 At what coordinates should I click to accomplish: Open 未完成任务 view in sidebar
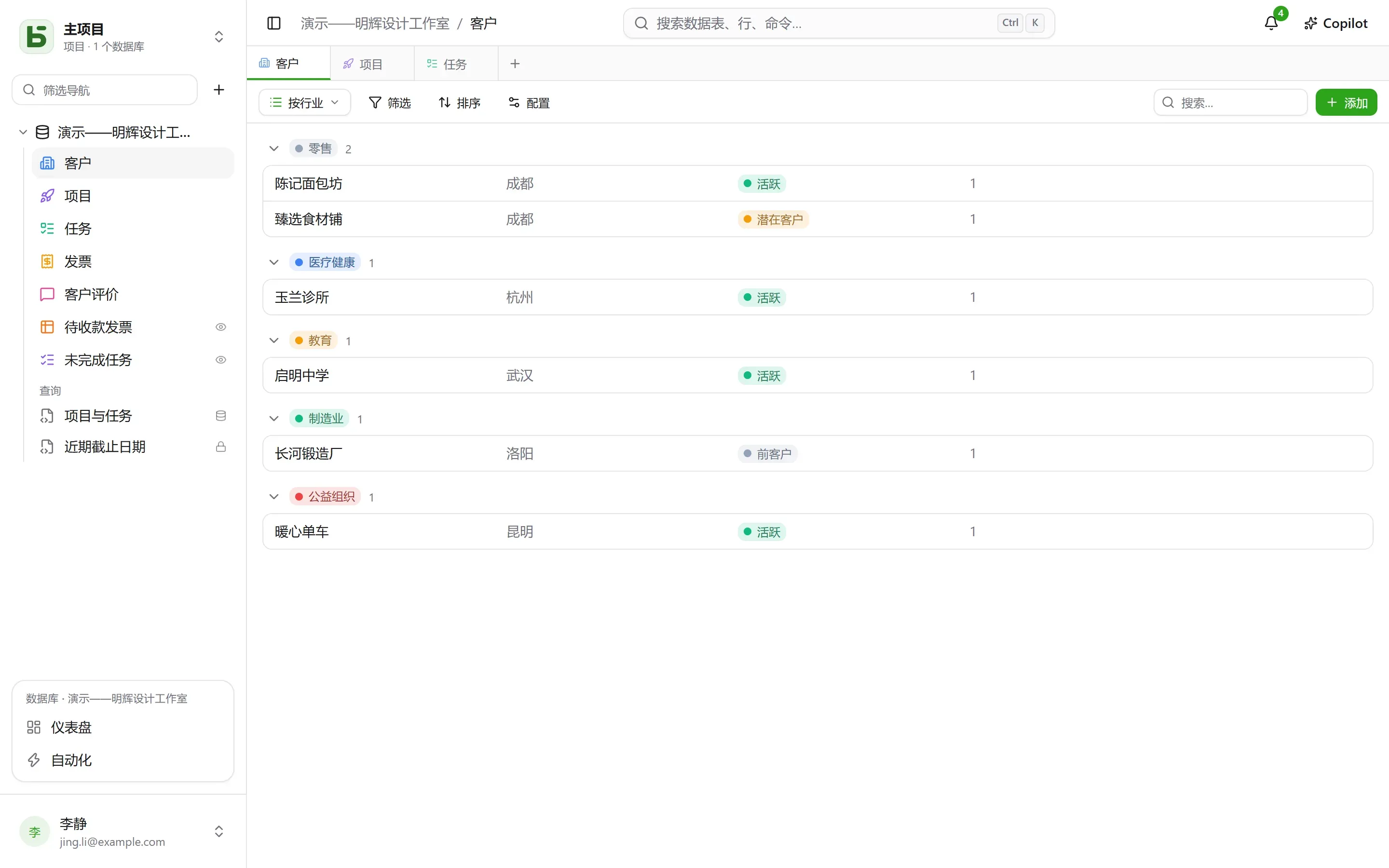point(133,359)
